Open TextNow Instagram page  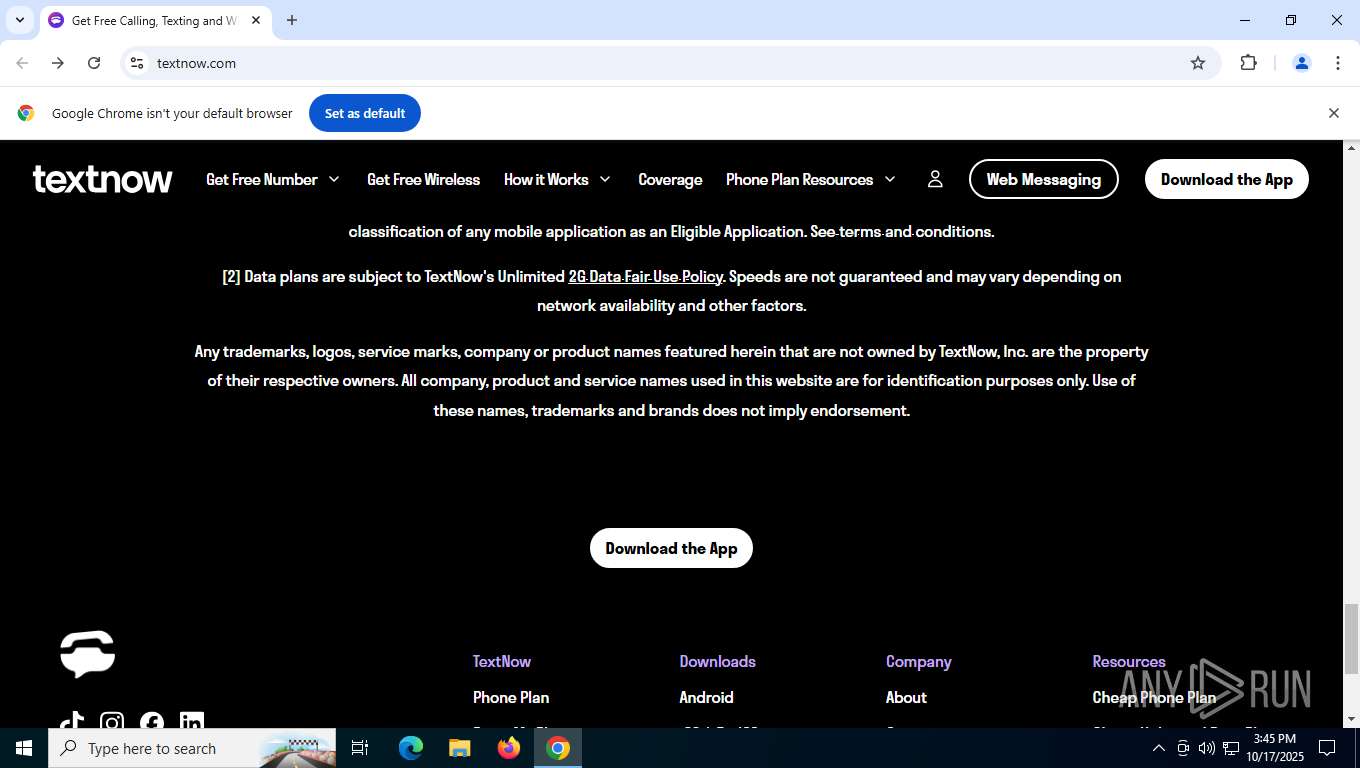pyautogui.click(x=112, y=722)
